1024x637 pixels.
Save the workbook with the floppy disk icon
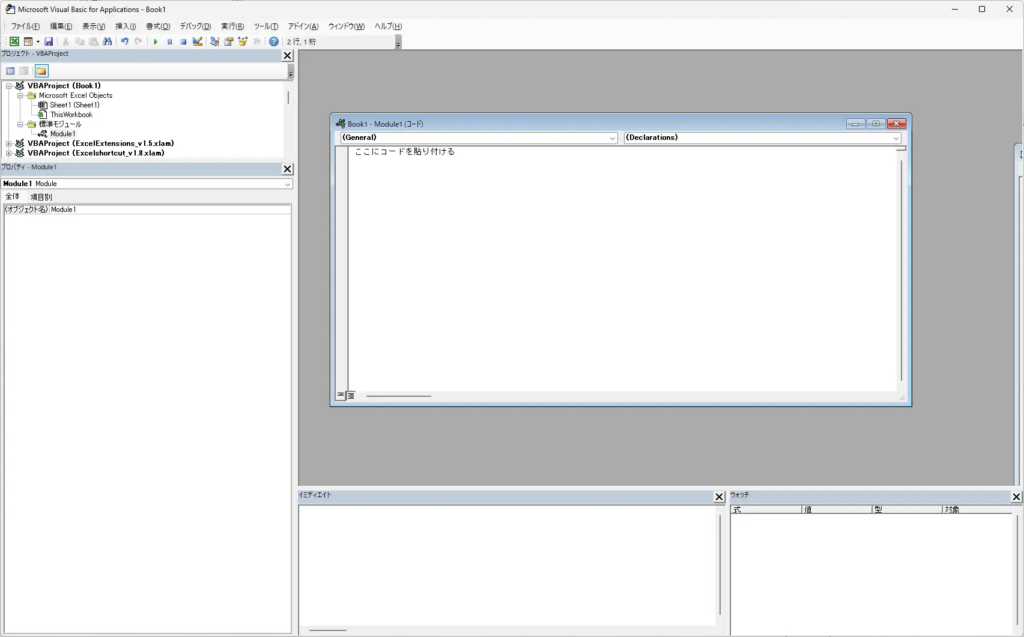(48, 42)
